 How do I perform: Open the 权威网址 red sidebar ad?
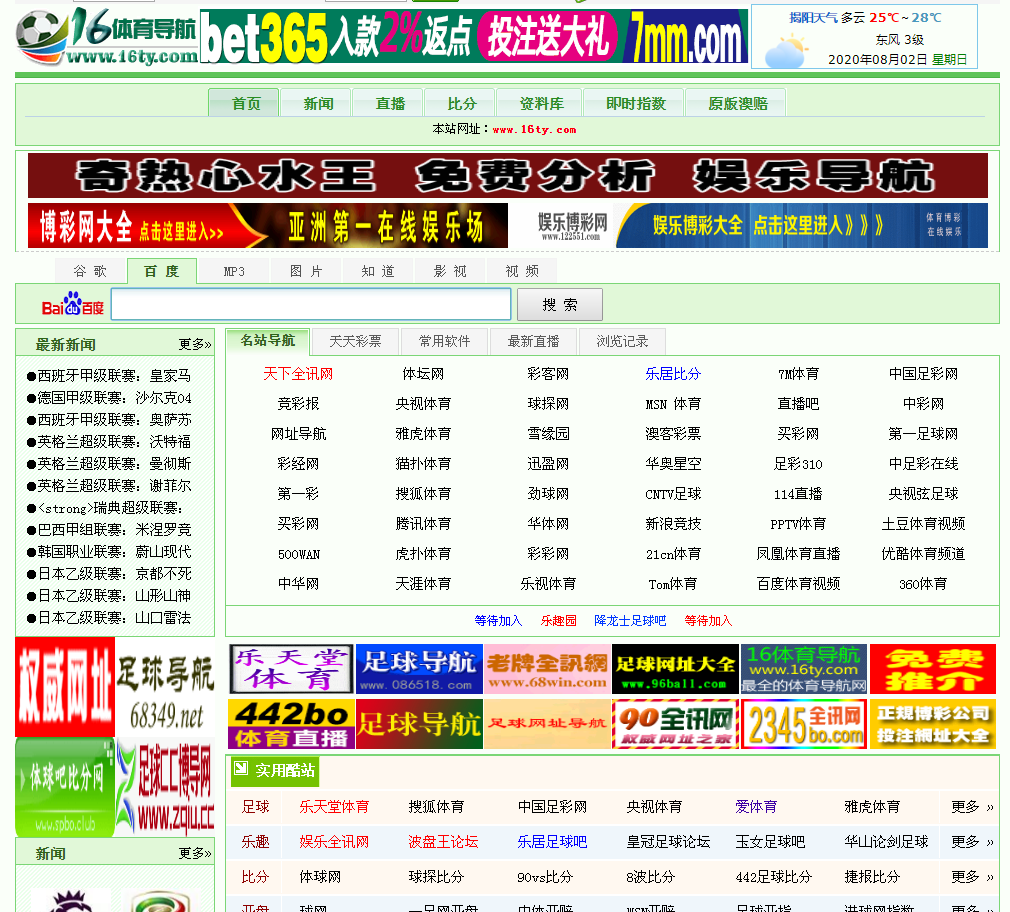[65, 687]
